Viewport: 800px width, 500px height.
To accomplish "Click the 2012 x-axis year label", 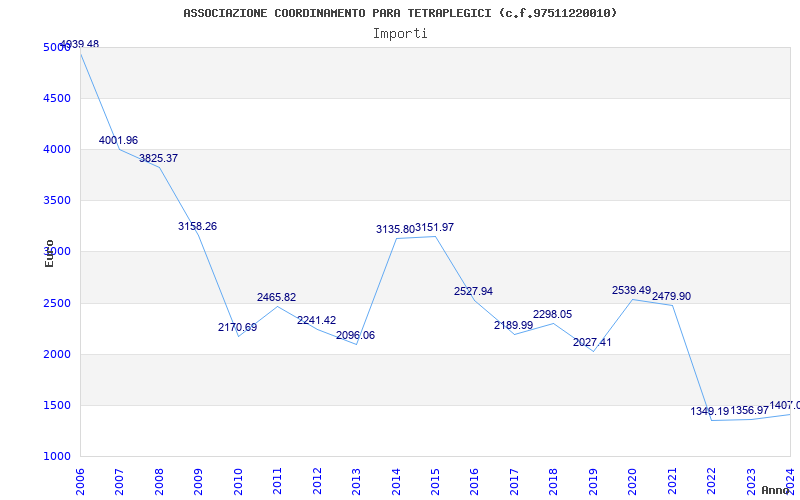I will 317,482.
